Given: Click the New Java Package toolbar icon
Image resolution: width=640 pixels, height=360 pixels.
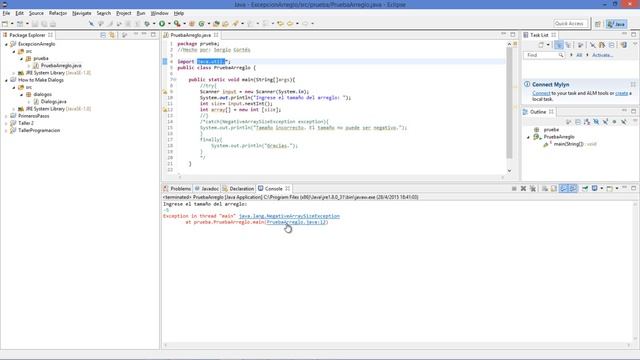Looking at the screenshot, I should (x=192, y=24).
